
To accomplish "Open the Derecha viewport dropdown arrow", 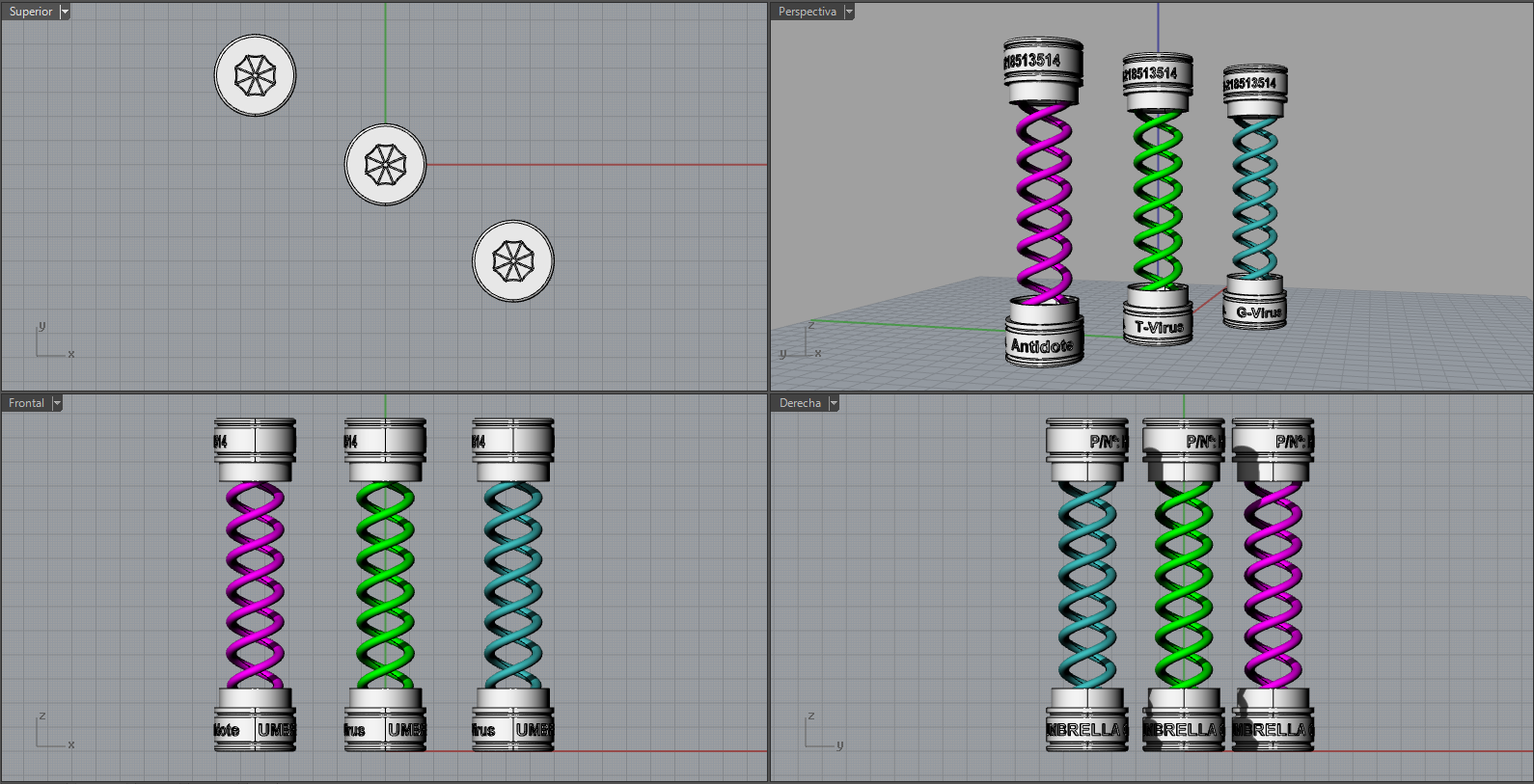I will (834, 403).
